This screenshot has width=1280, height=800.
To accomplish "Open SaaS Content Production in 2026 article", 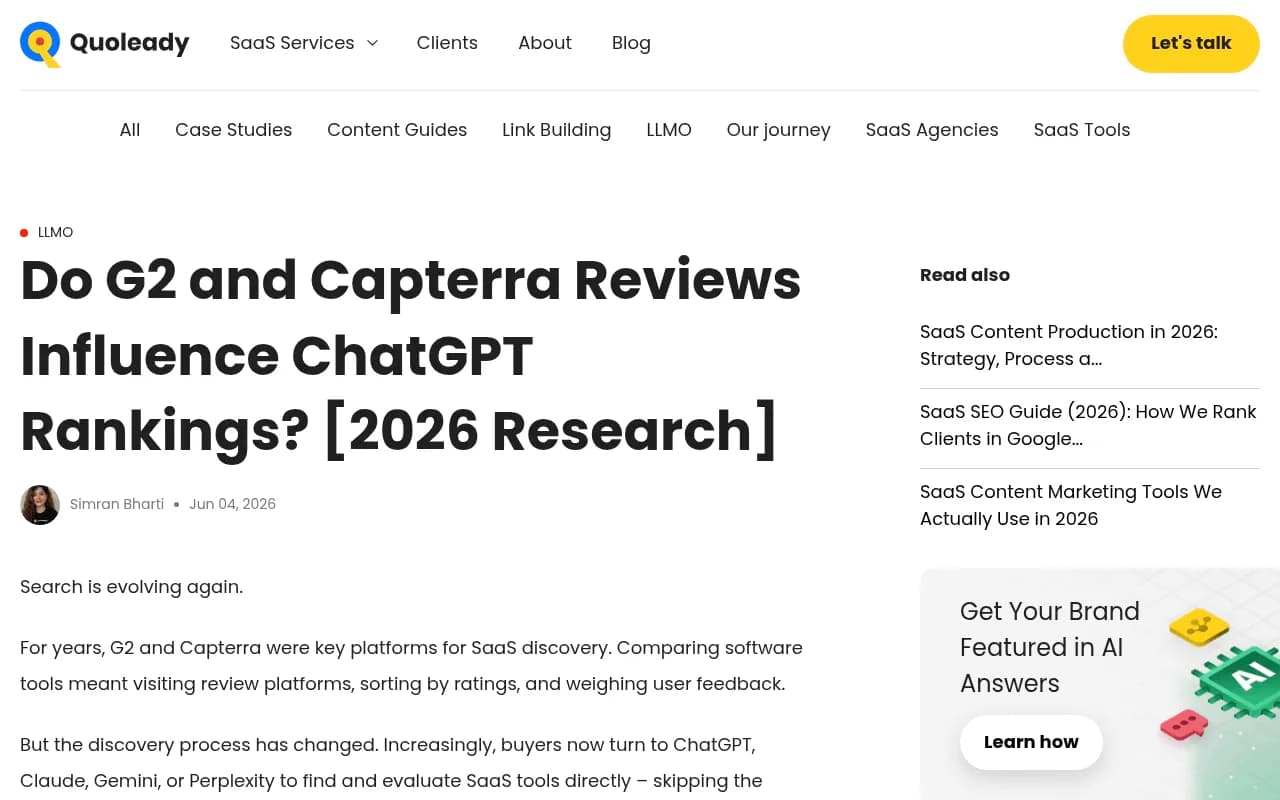I will [1069, 345].
